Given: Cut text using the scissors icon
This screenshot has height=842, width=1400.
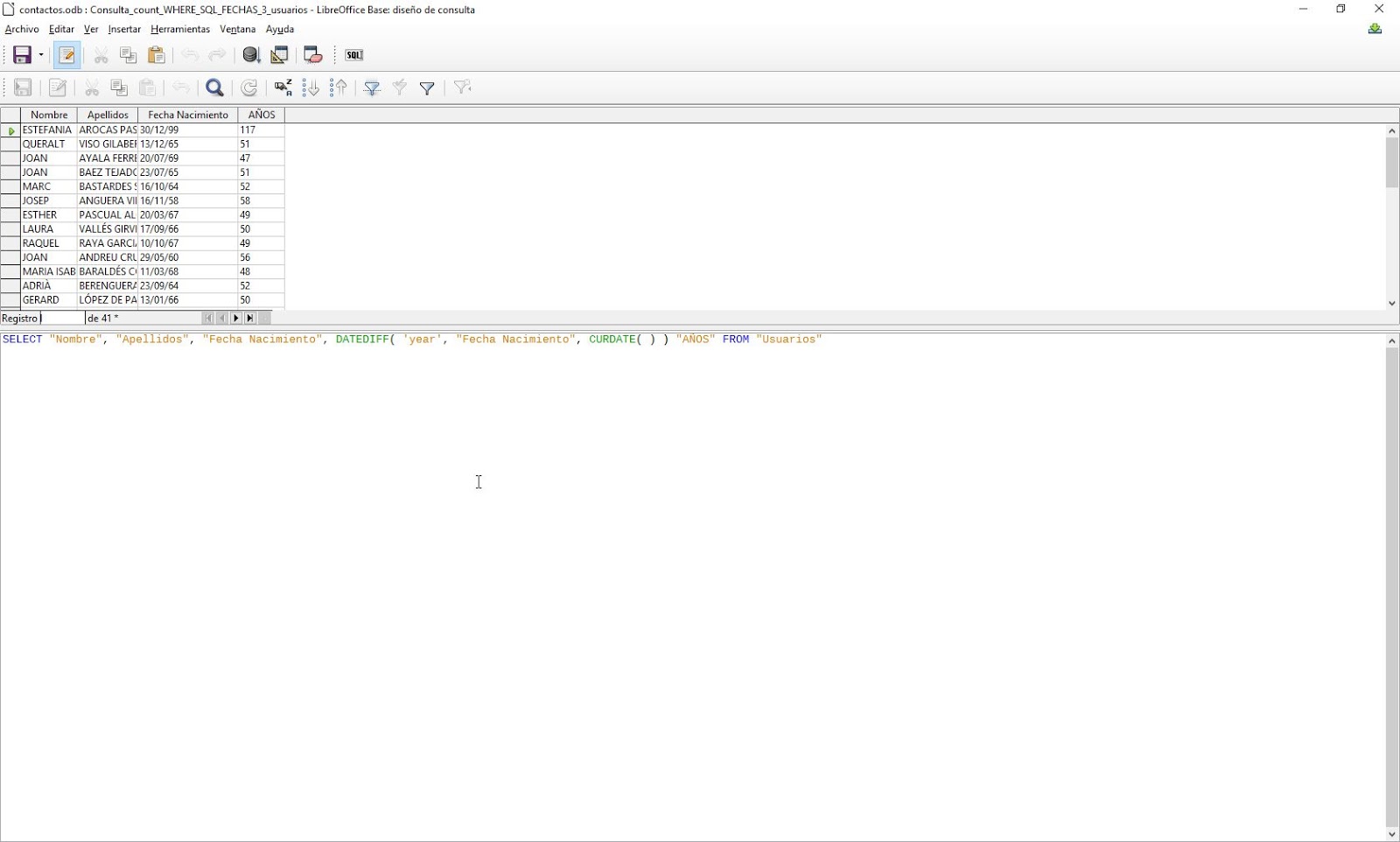Looking at the screenshot, I should point(101,54).
